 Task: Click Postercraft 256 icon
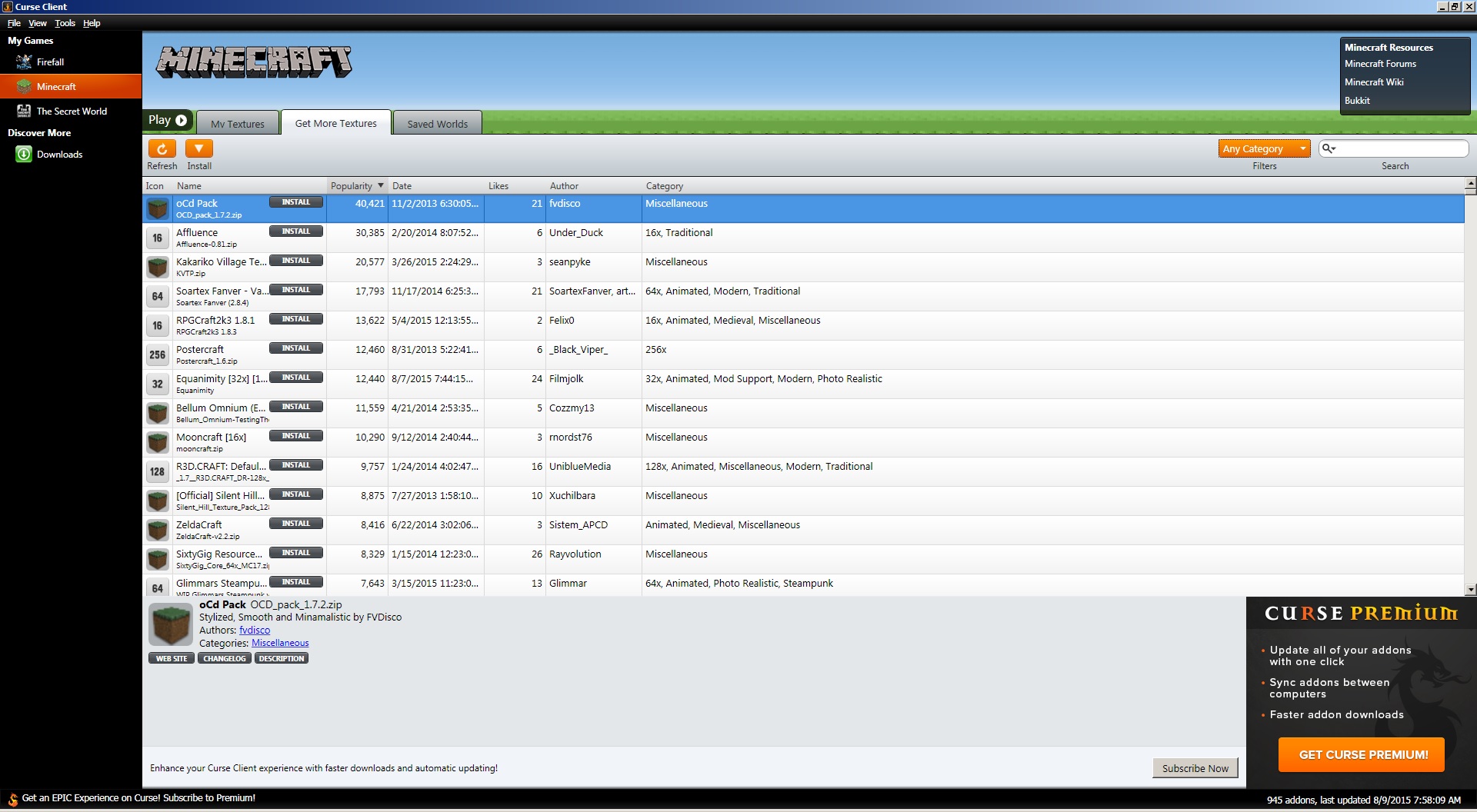pyautogui.click(x=158, y=355)
